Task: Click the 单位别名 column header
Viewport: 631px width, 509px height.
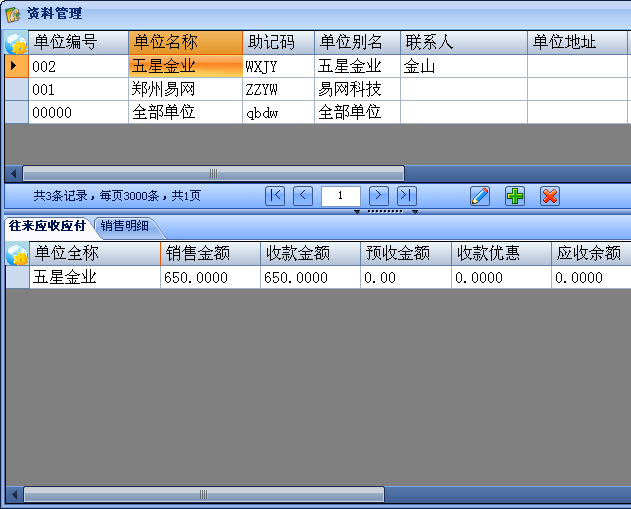Action: coord(357,42)
